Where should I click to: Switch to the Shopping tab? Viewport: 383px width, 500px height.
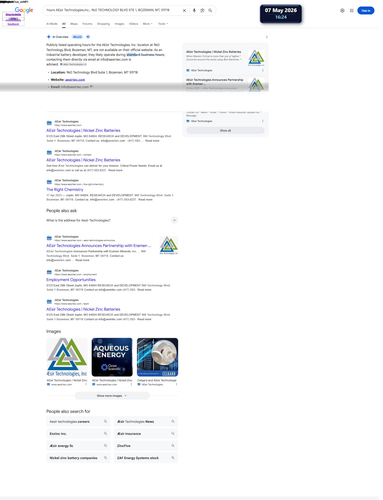tap(103, 24)
